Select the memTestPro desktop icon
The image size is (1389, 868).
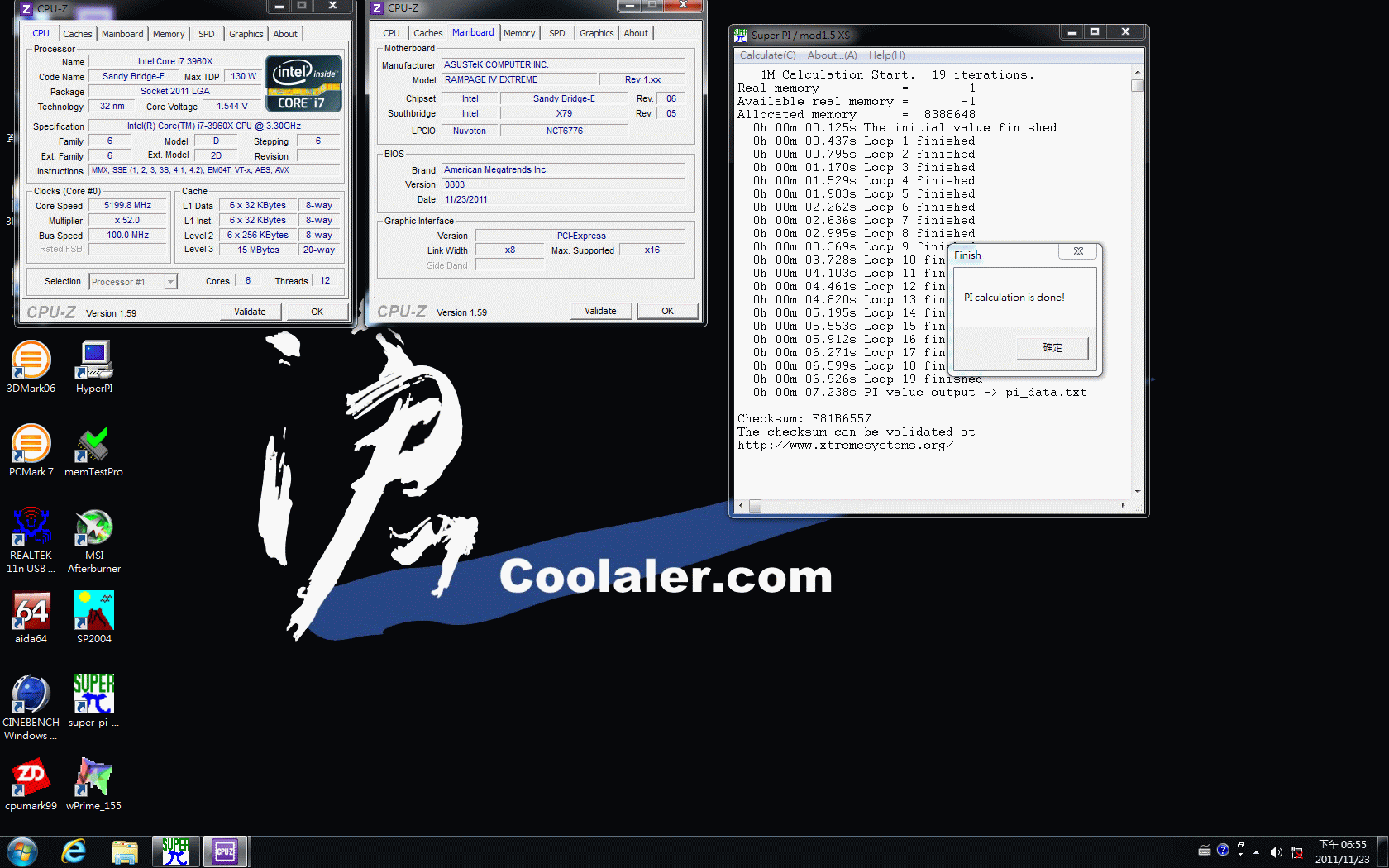pos(93,450)
